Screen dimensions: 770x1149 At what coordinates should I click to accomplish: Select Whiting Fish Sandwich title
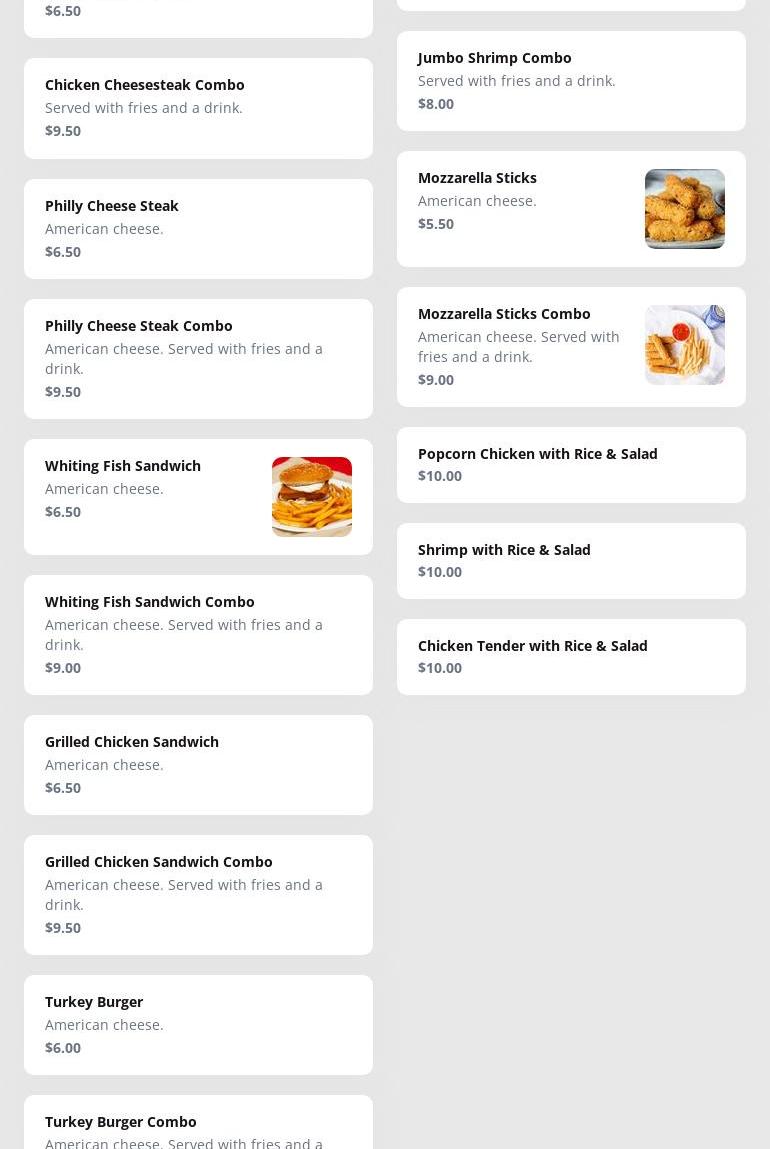(123, 466)
